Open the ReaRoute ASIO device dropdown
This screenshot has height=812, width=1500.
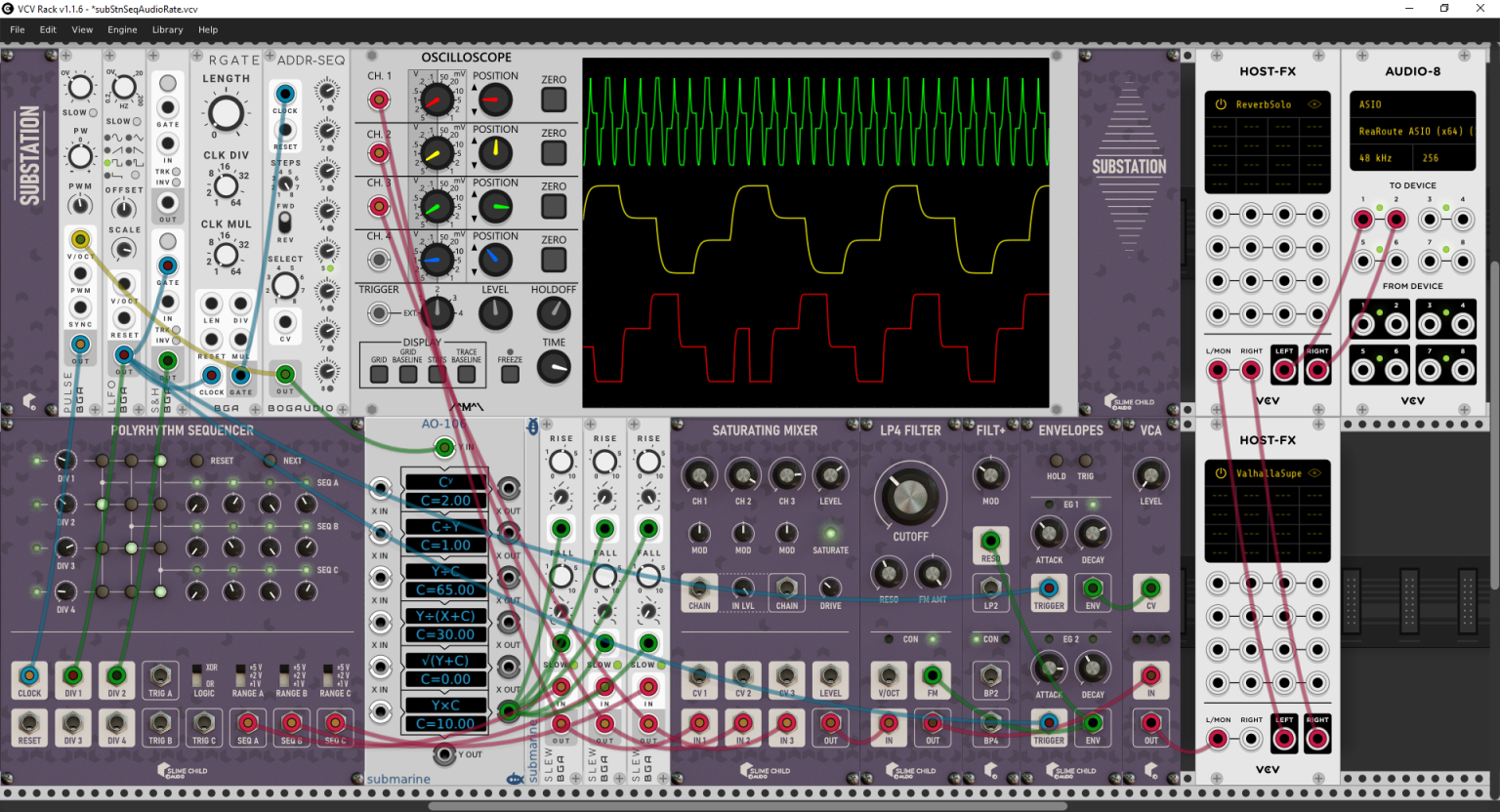pyautogui.click(x=1412, y=131)
